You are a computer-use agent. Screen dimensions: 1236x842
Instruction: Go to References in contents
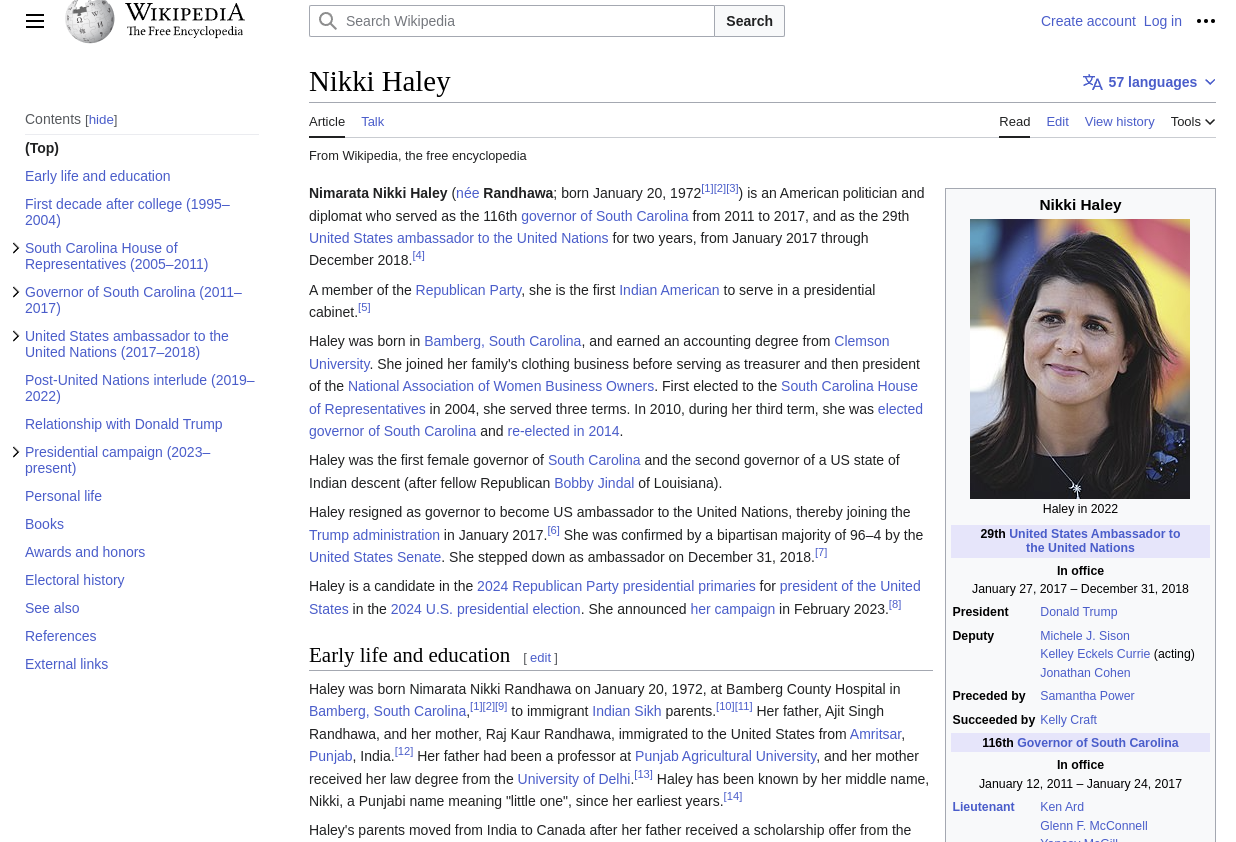(61, 636)
